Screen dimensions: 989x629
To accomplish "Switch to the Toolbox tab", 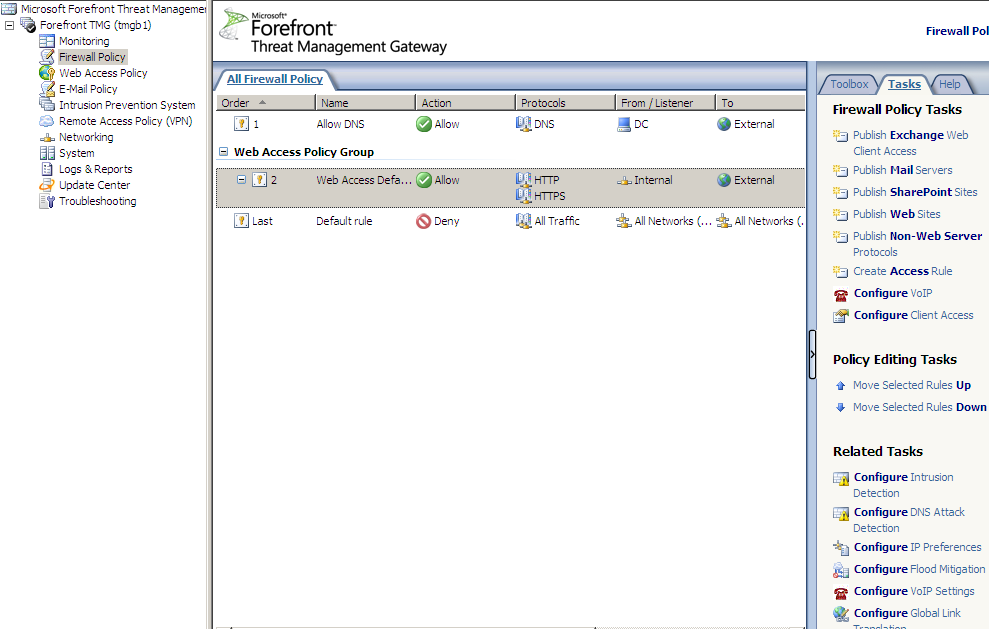I will (849, 84).
